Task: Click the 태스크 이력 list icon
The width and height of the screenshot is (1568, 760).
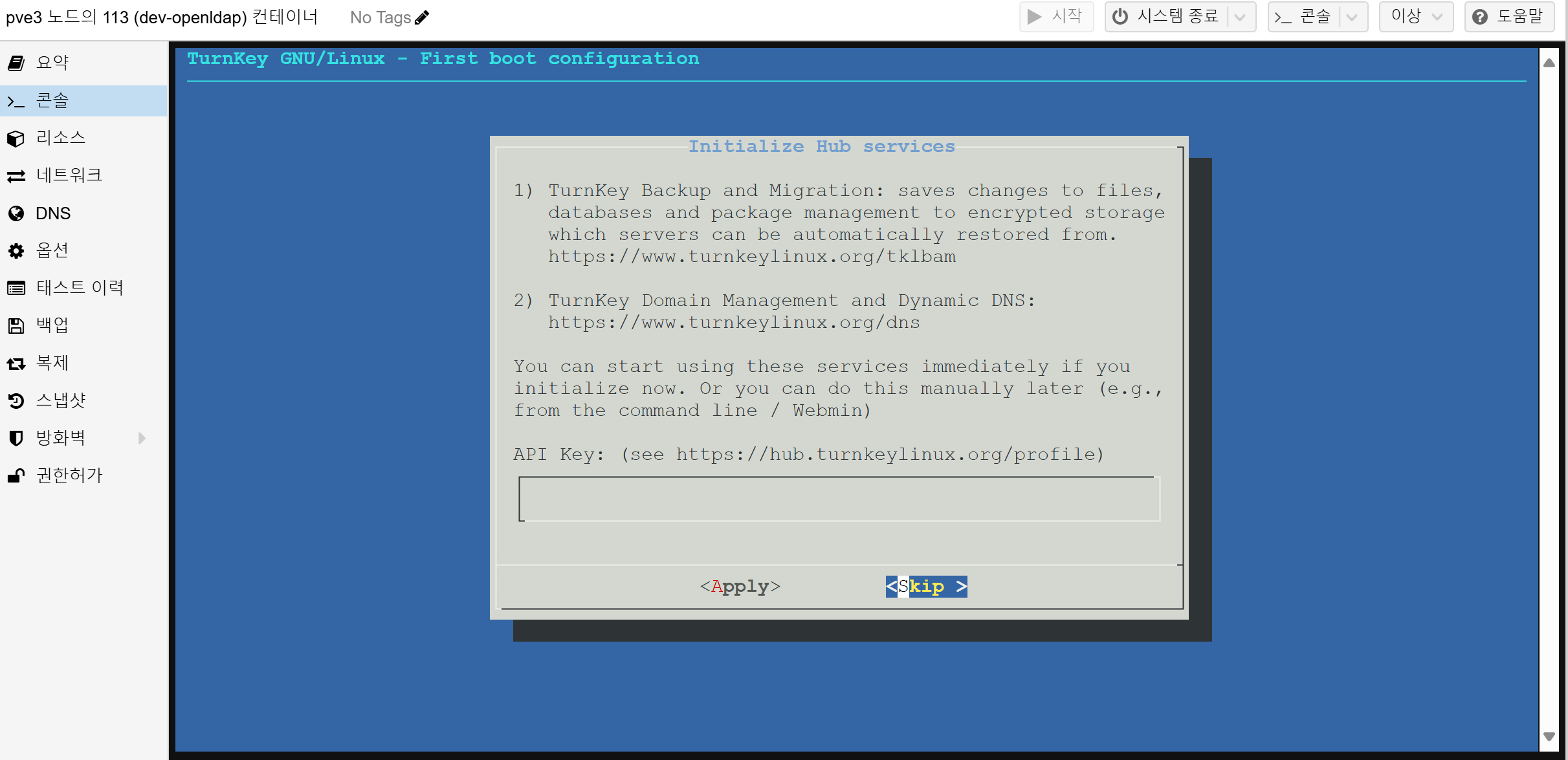Action: click(x=16, y=288)
